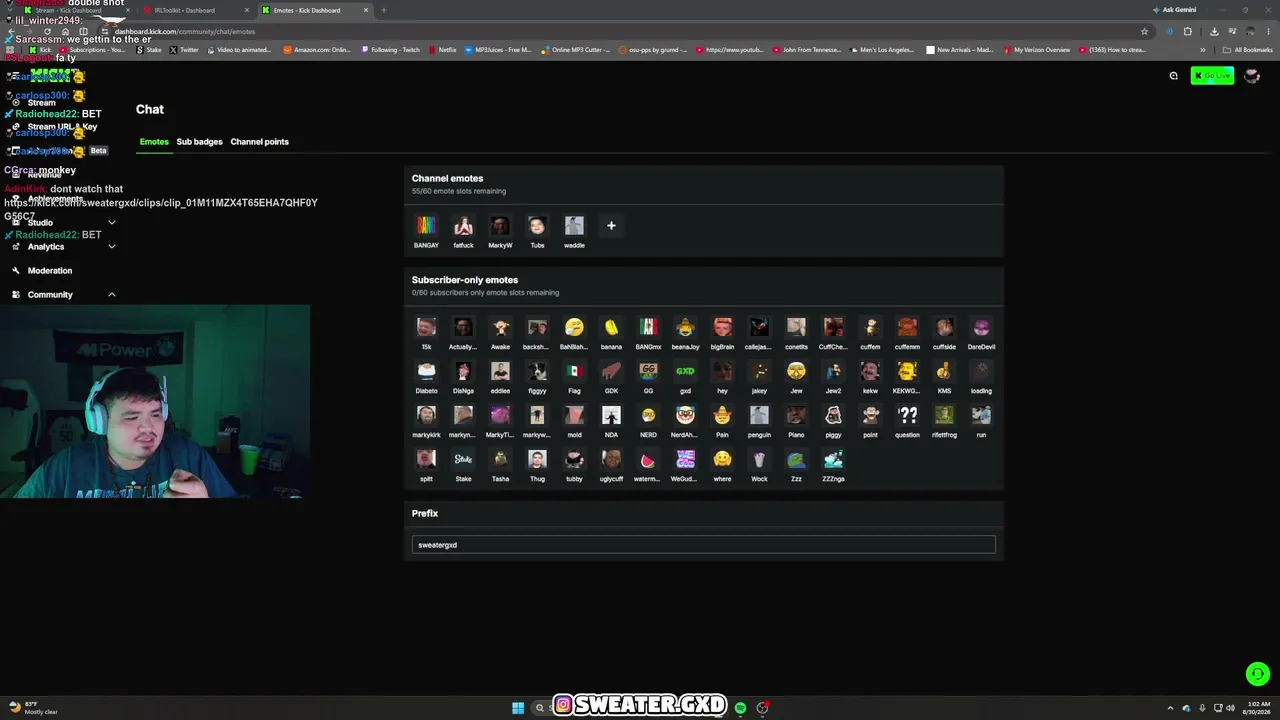Show hidden system tray icons
Viewport: 1280px width, 720px height.
point(1170,708)
